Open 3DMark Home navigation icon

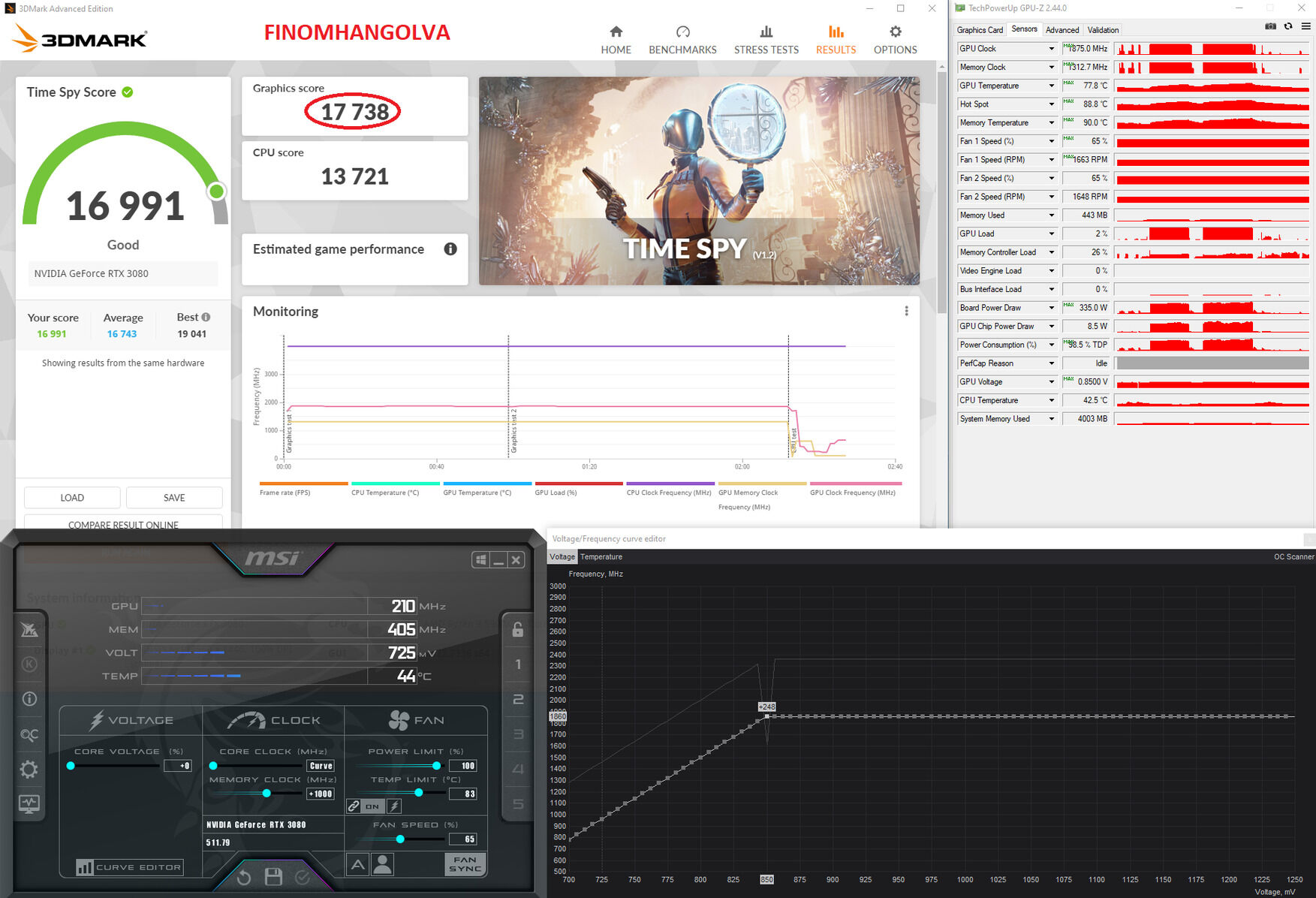pyautogui.click(x=616, y=32)
